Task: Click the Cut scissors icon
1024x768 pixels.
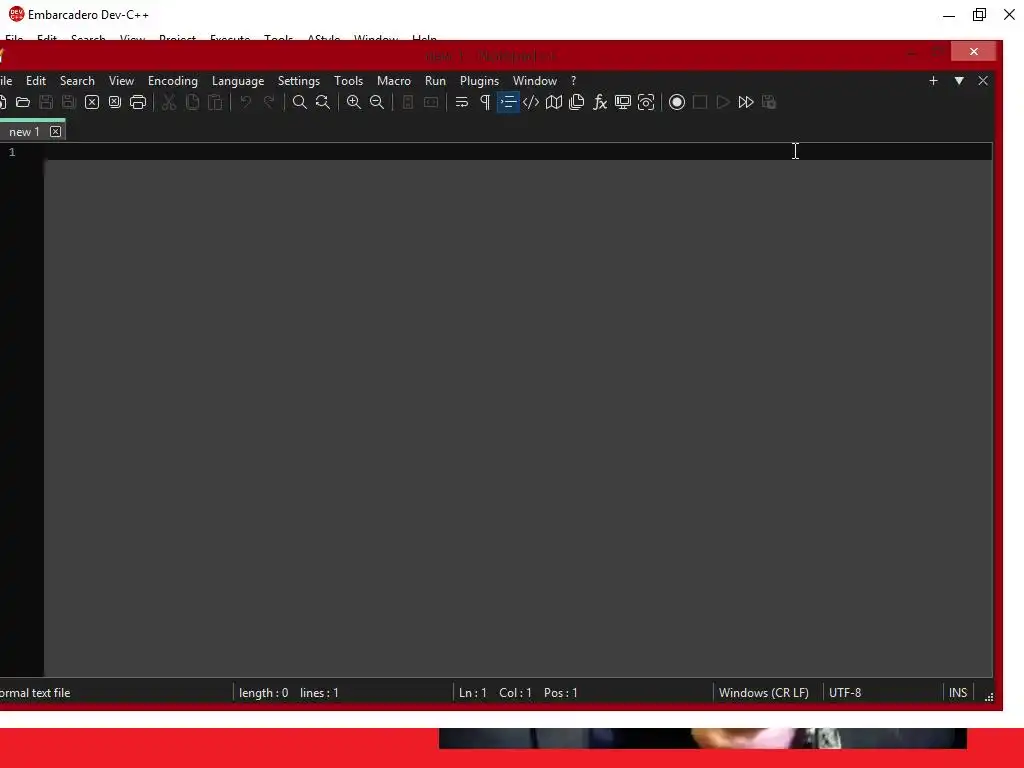Action: coord(169,102)
